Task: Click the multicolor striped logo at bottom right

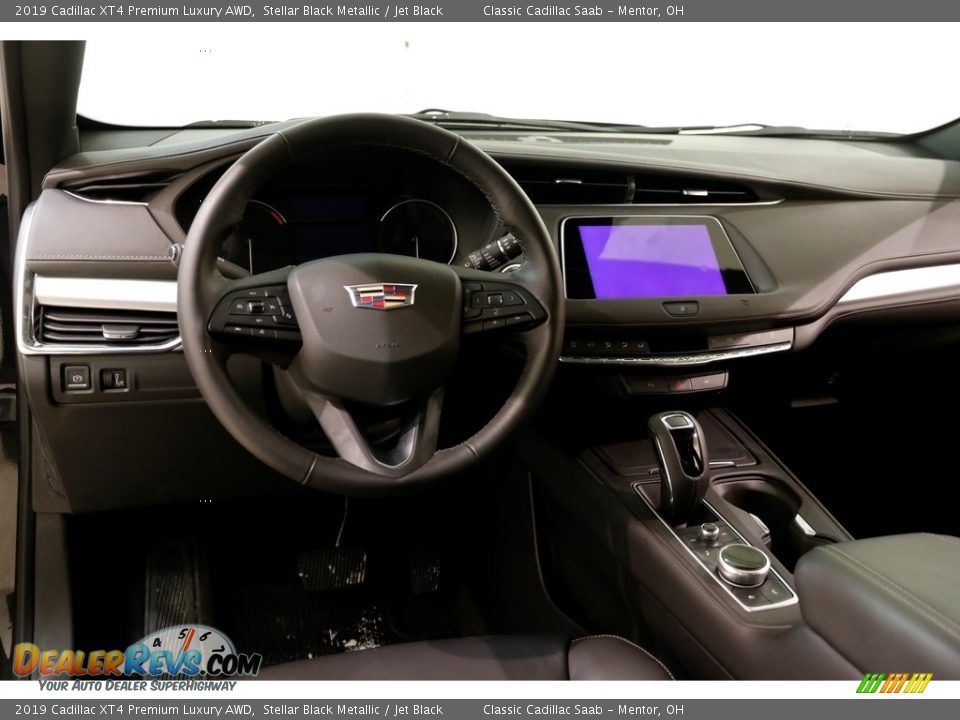Action: click(x=893, y=683)
